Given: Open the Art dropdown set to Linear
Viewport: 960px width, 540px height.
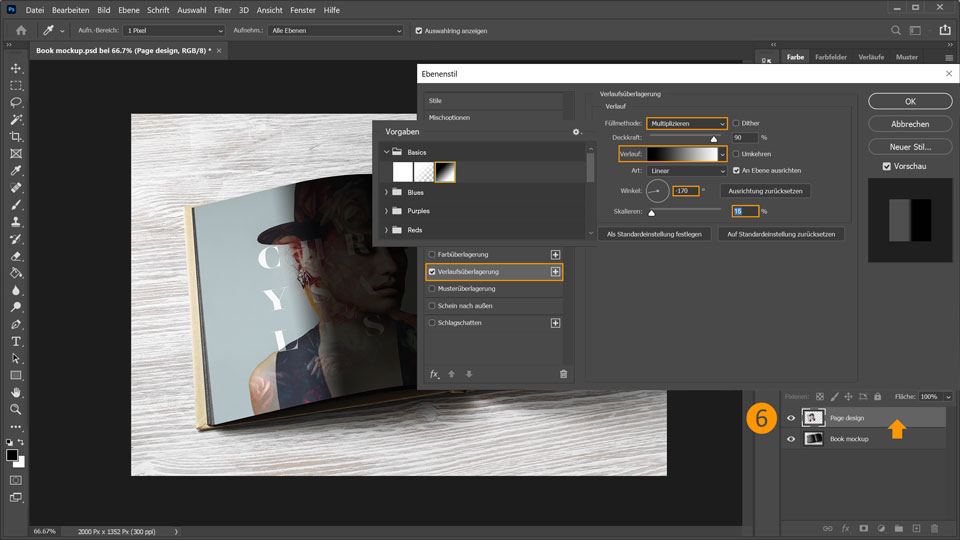Looking at the screenshot, I should [x=686, y=171].
